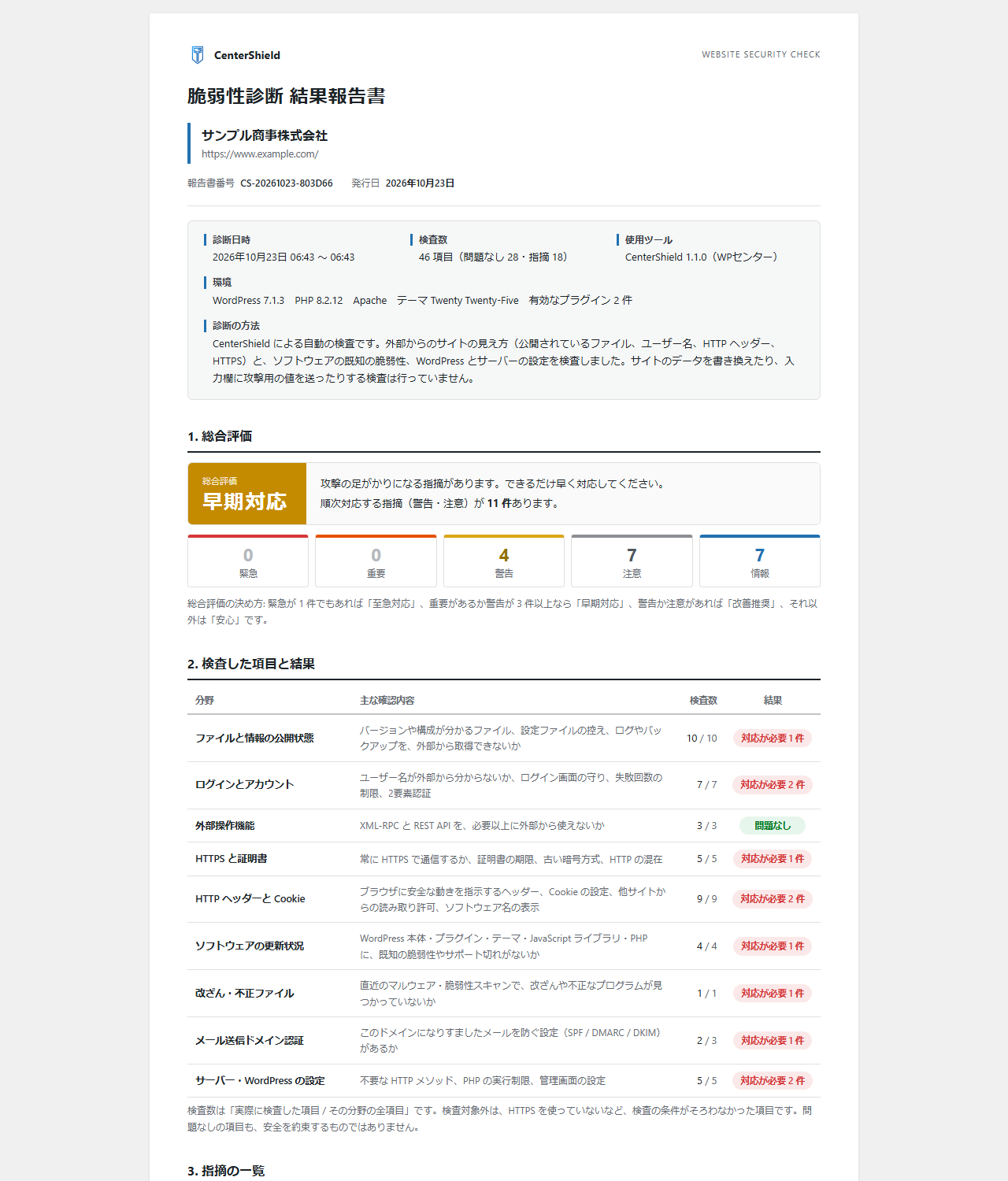Open the https://www.example.com/ URL
The width and height of the screenshot is (1008, 1181).
pos(260,154)
